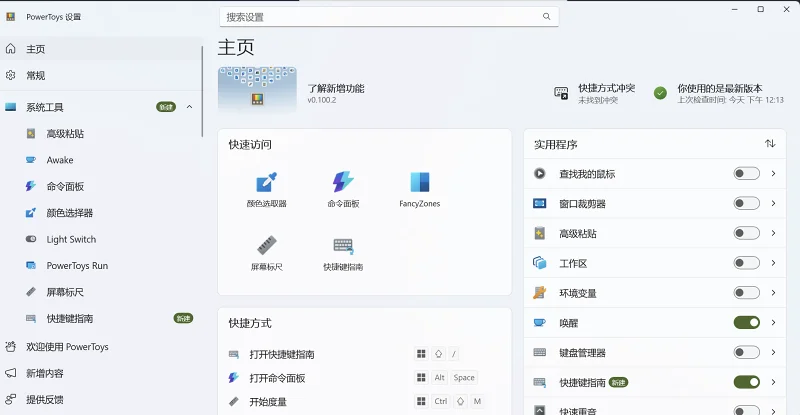Click 颜色选择器 icon in sidebar
Viewport: 800px width, 415px height.
click(x=31, y=212)
